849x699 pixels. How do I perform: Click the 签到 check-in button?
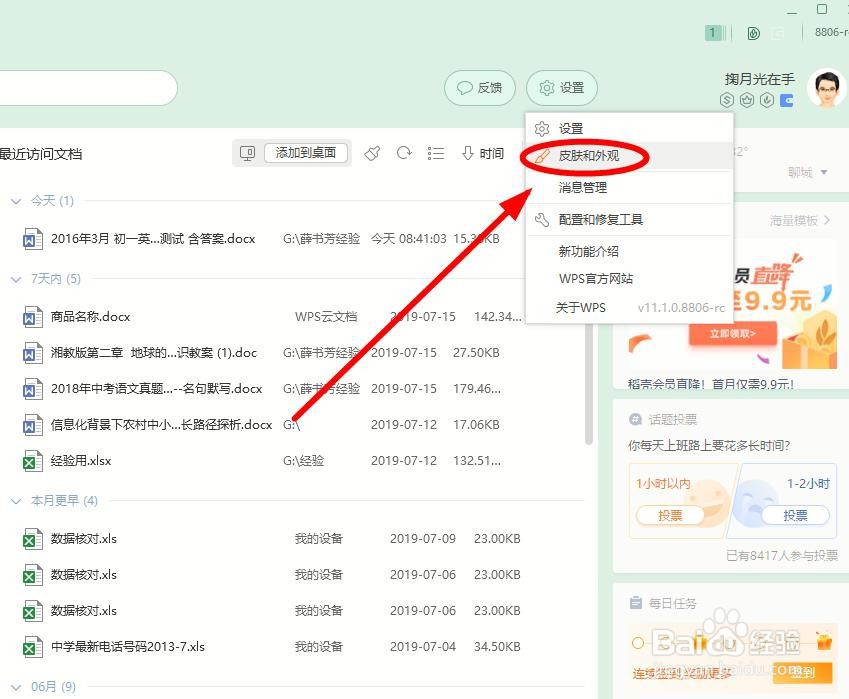pos(802,672)
